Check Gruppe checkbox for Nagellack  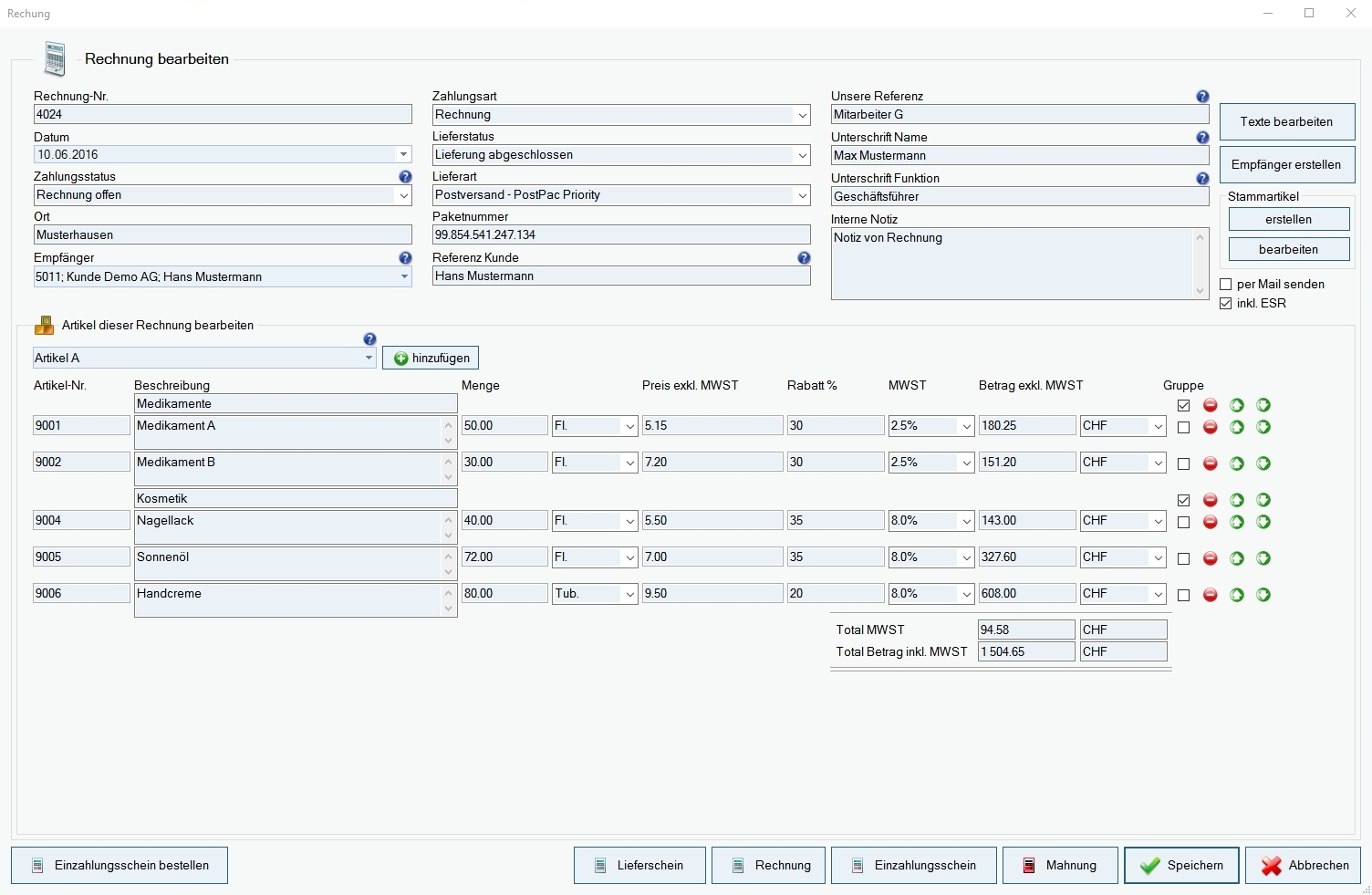(x=1183, y=523)
